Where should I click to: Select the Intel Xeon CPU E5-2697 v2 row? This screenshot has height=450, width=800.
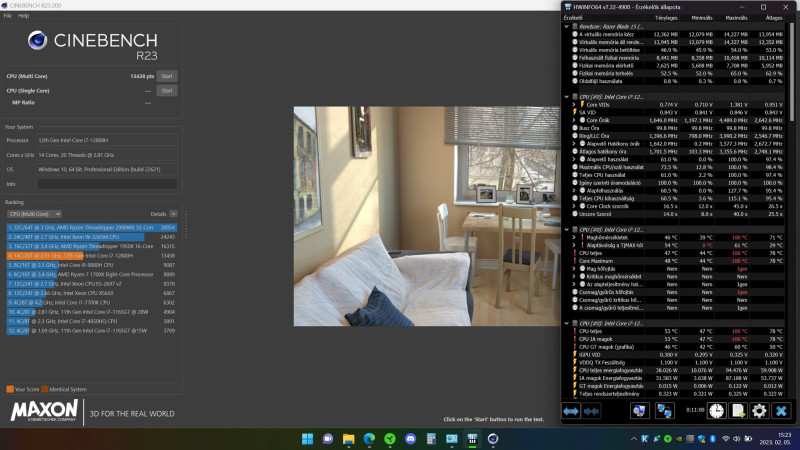(x=92, y=284)
